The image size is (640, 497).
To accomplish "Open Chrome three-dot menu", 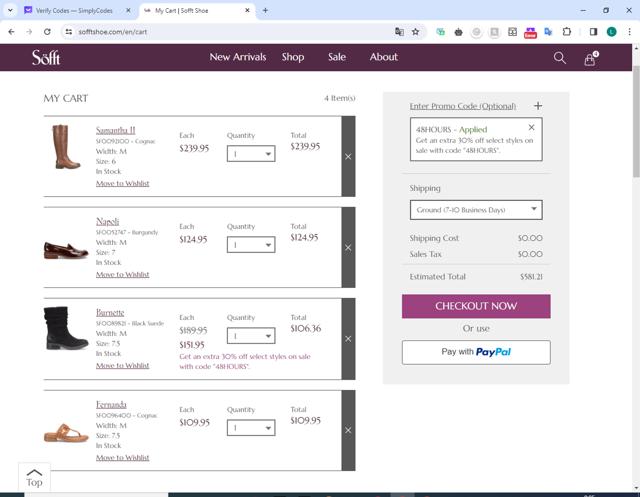I will pyautogui.click(x=629, y=31).
